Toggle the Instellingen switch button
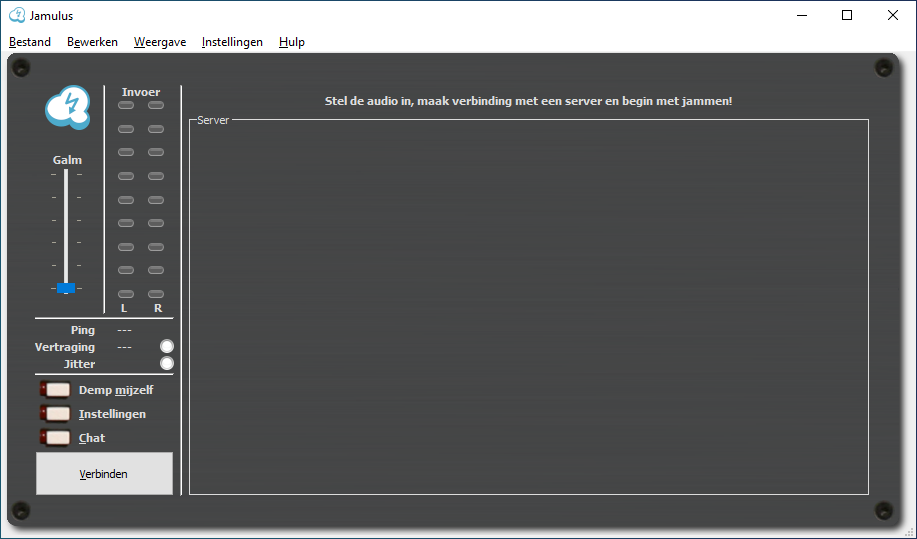This screenshot has width=917, height=539. 56,414
